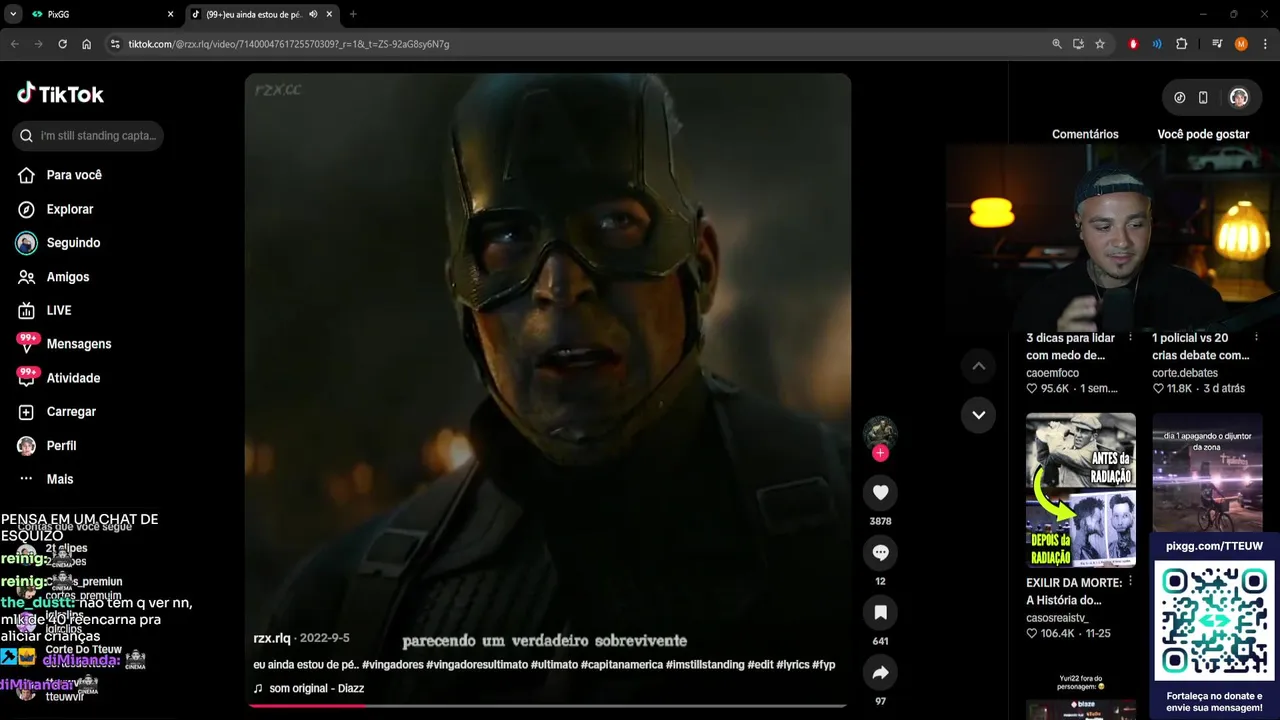The height and width of the screenshot is (720, 1280).
Task: Open zoom magnifier in address bar
Action: click(1057, 44)
